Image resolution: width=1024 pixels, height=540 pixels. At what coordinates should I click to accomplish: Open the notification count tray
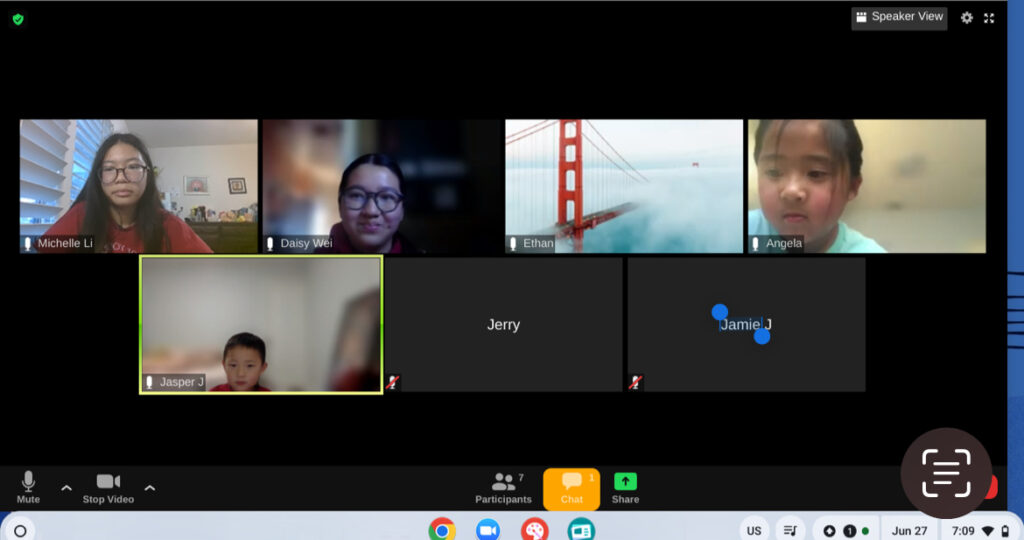846,531
